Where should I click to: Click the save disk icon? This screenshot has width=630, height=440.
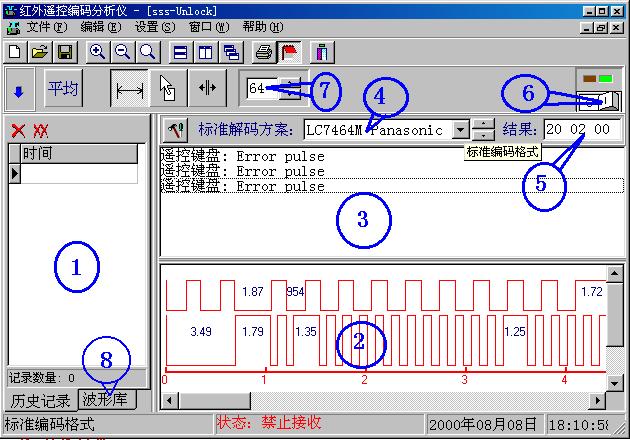(x=64, y=52)
